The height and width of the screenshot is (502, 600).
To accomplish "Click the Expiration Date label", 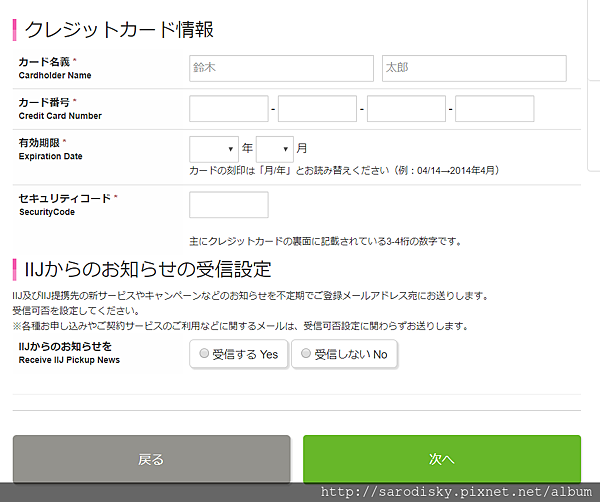I will click(51, 156).
